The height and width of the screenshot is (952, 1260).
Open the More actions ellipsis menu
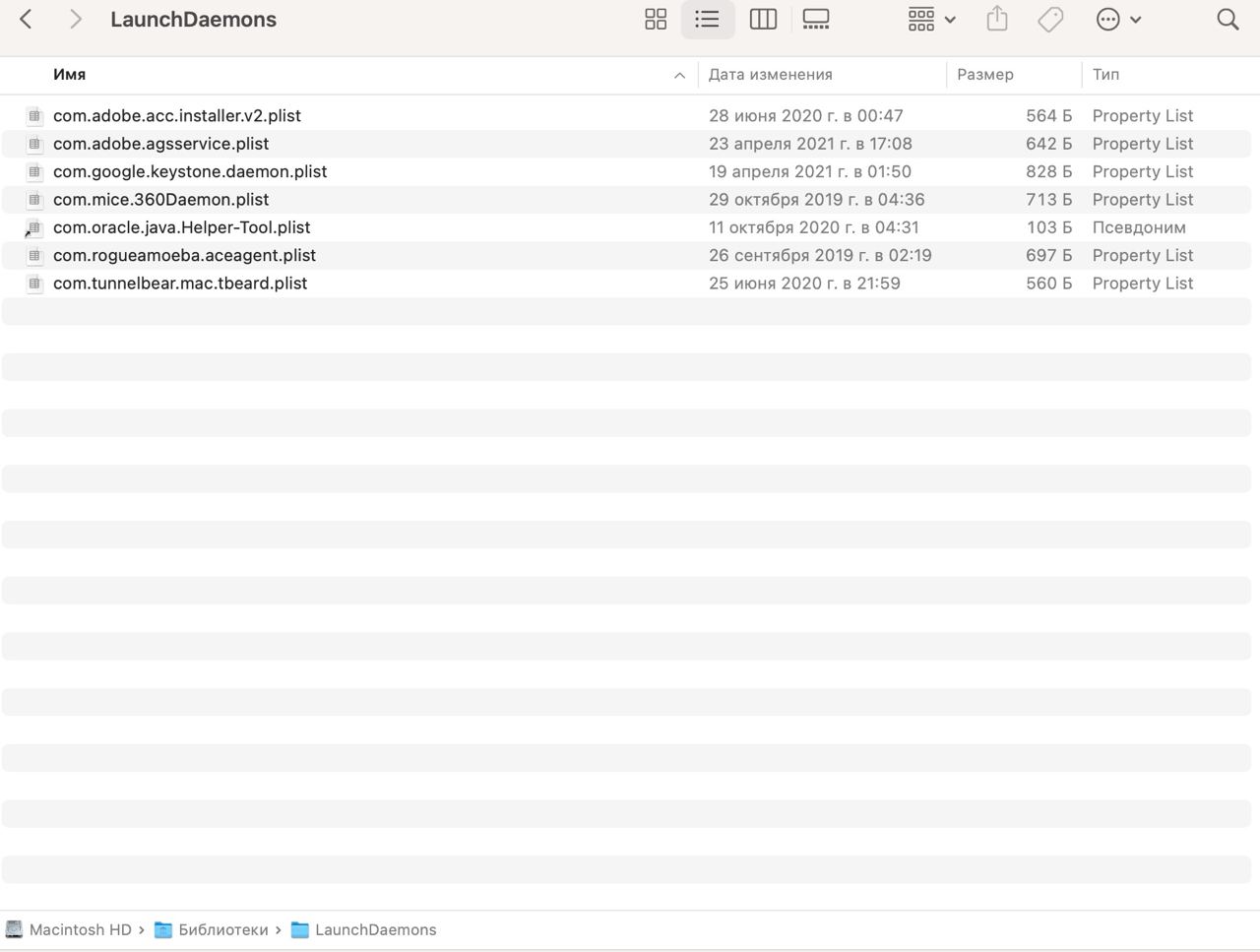pos(1118,19)
